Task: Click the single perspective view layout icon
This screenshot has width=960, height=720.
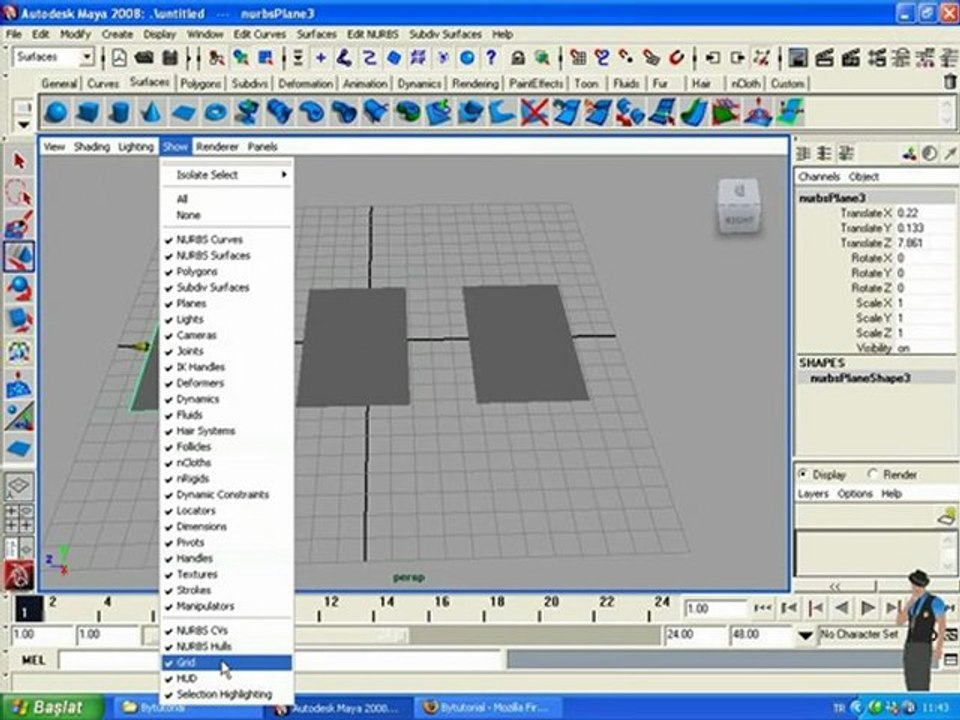Action: pos(19,486)
